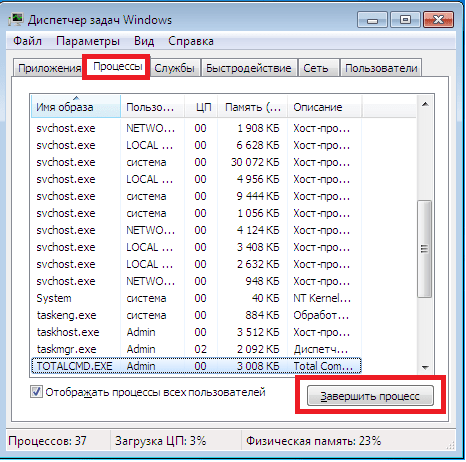
Task: Minimize the Task Manager window
Action: pyautogui.click(x=372, y=20)
